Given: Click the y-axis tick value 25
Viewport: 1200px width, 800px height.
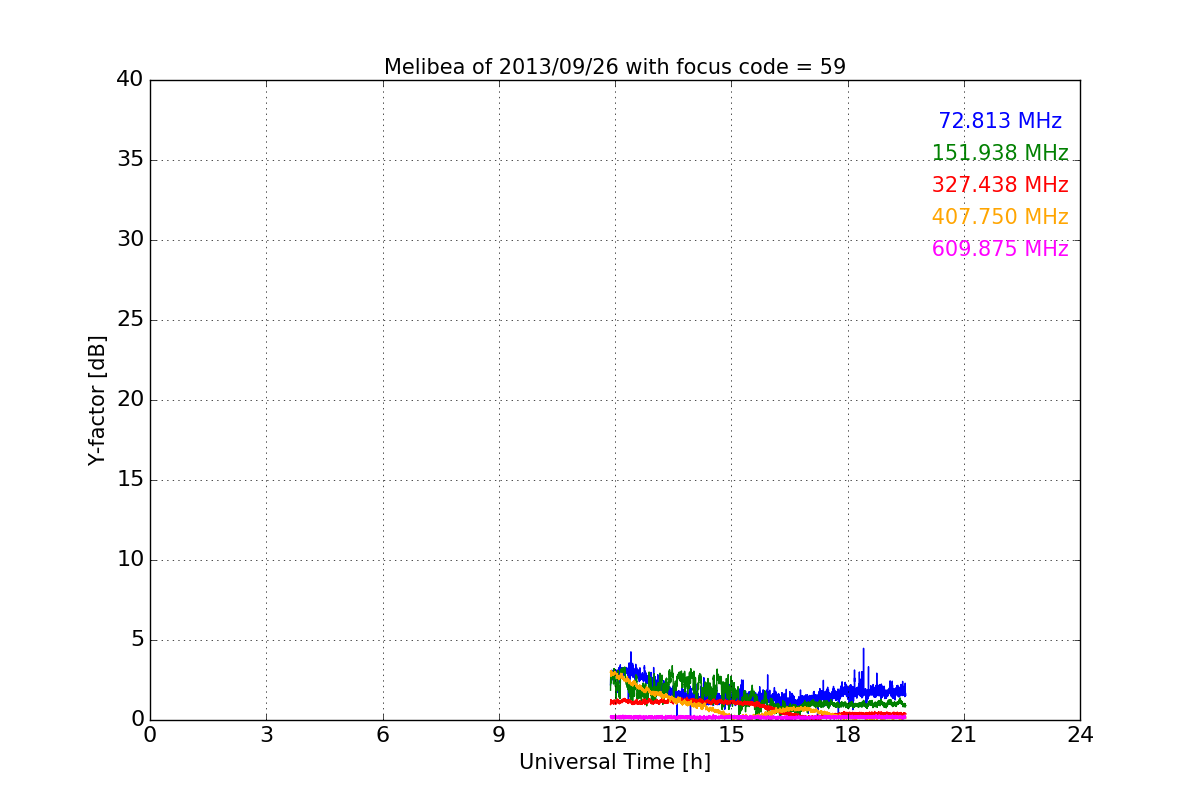Looking at the screenshot, I should pos(130,320).
